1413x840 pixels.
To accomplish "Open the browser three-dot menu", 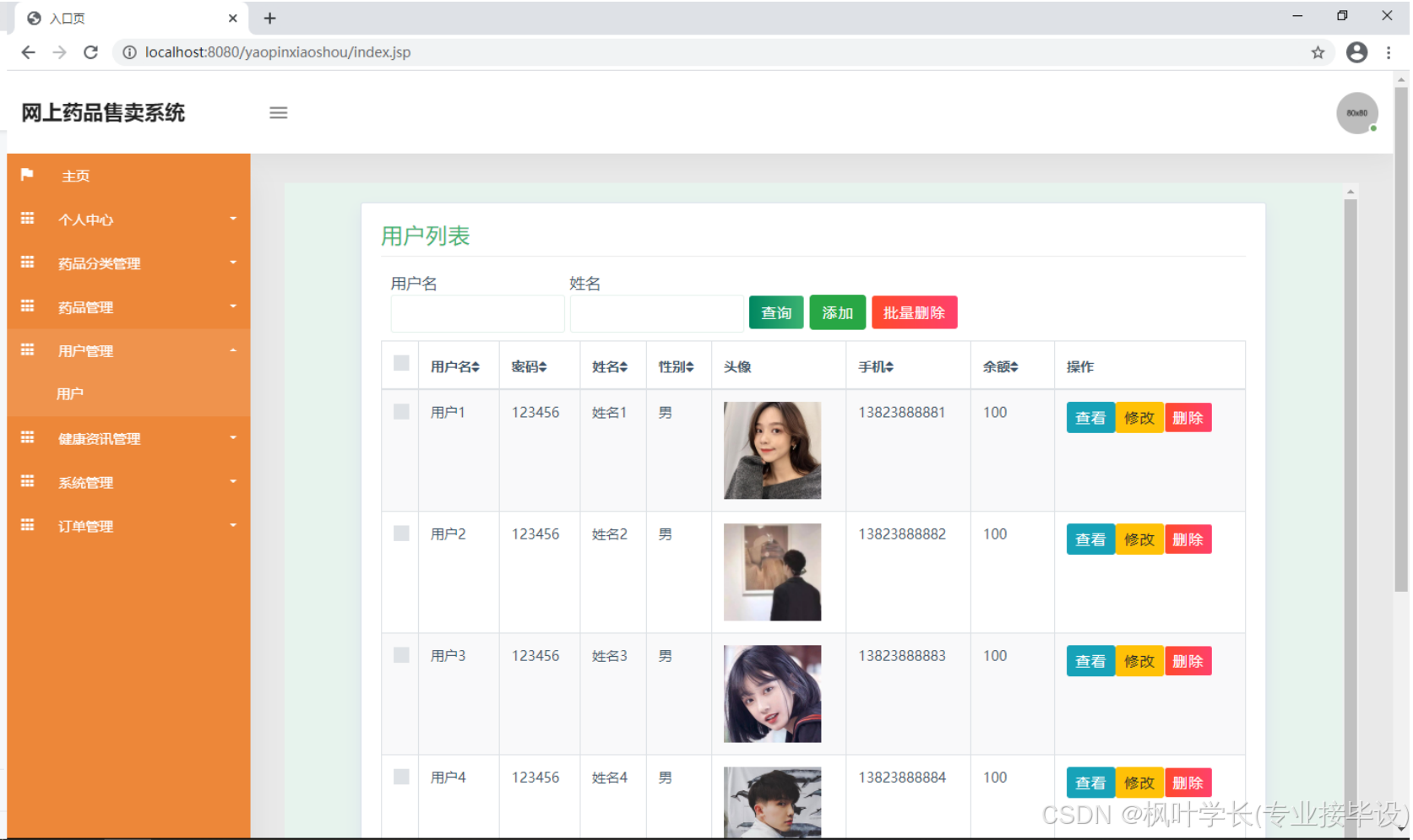I will (1389, 52).
